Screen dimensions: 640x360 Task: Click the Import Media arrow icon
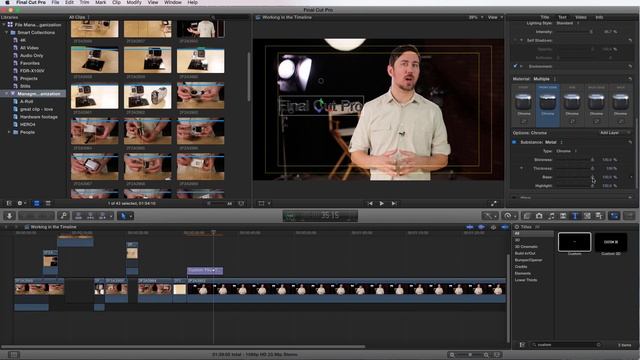click(9, 216)
